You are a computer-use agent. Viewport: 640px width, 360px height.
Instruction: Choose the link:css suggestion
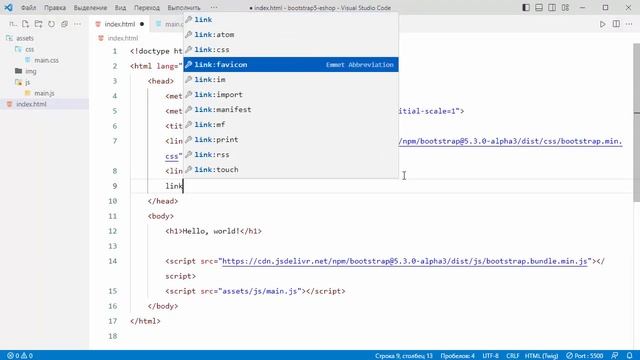[291, 49]
